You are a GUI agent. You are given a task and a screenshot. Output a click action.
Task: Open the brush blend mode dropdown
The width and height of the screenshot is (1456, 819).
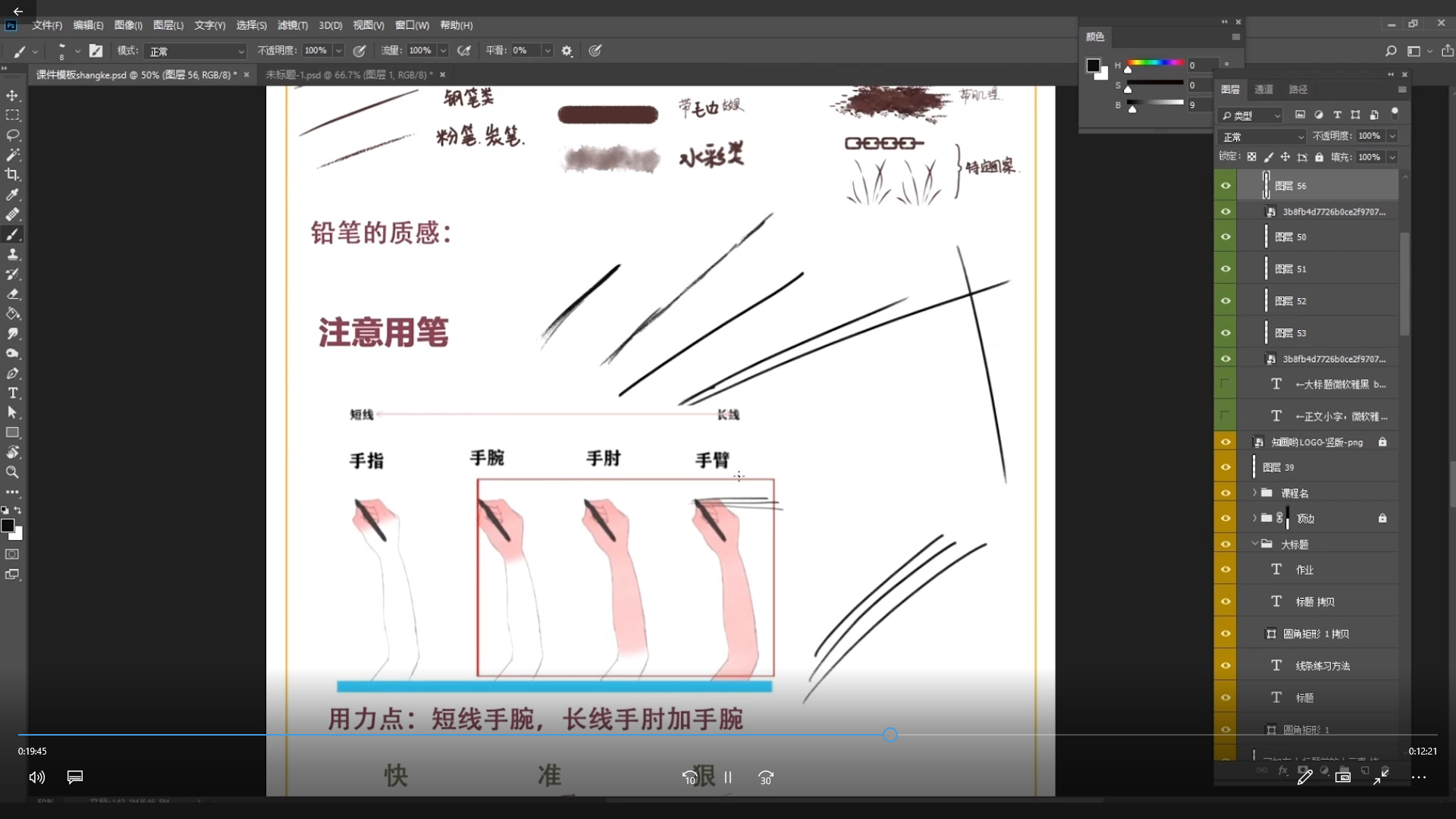[x=196, y=51]
